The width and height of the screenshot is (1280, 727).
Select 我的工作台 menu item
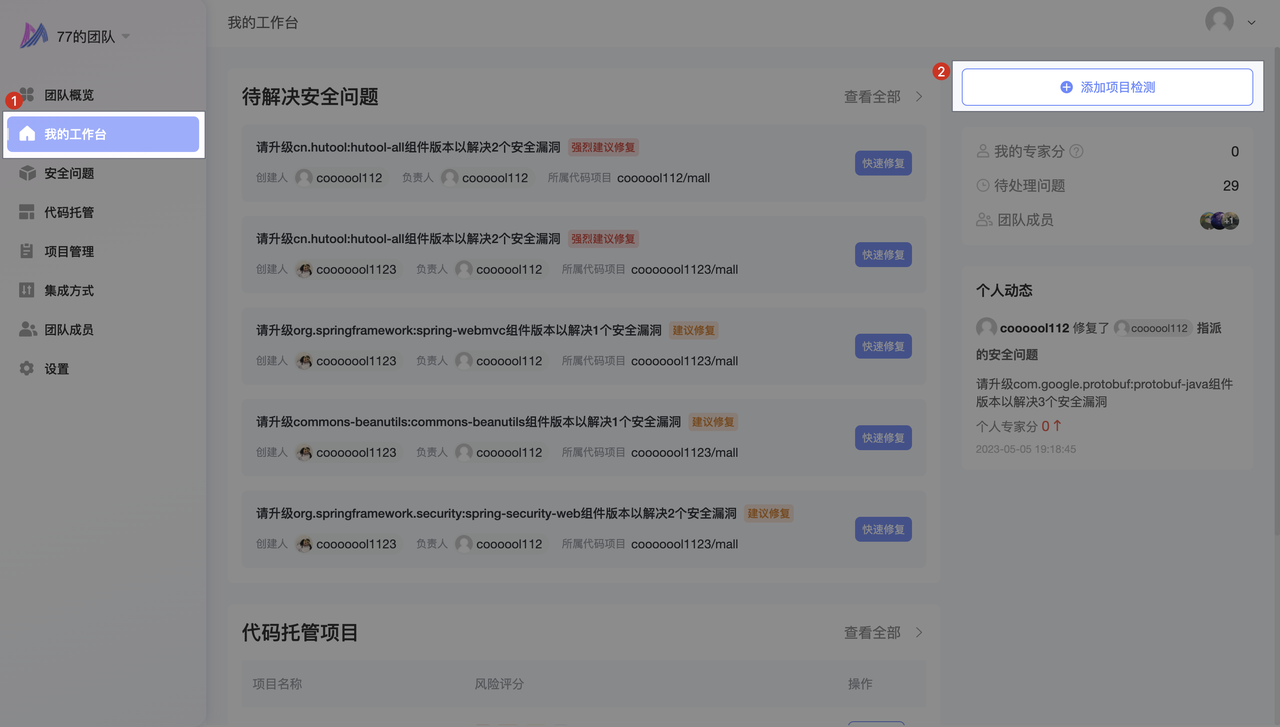[x=103, y=134]
